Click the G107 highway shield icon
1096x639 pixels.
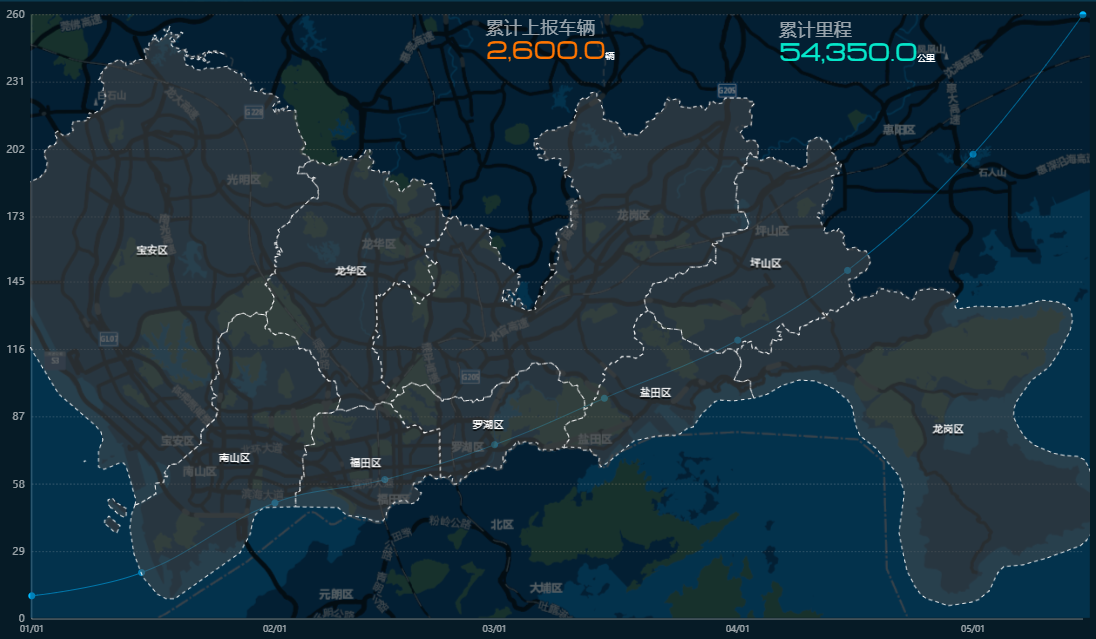pos(108,339)
